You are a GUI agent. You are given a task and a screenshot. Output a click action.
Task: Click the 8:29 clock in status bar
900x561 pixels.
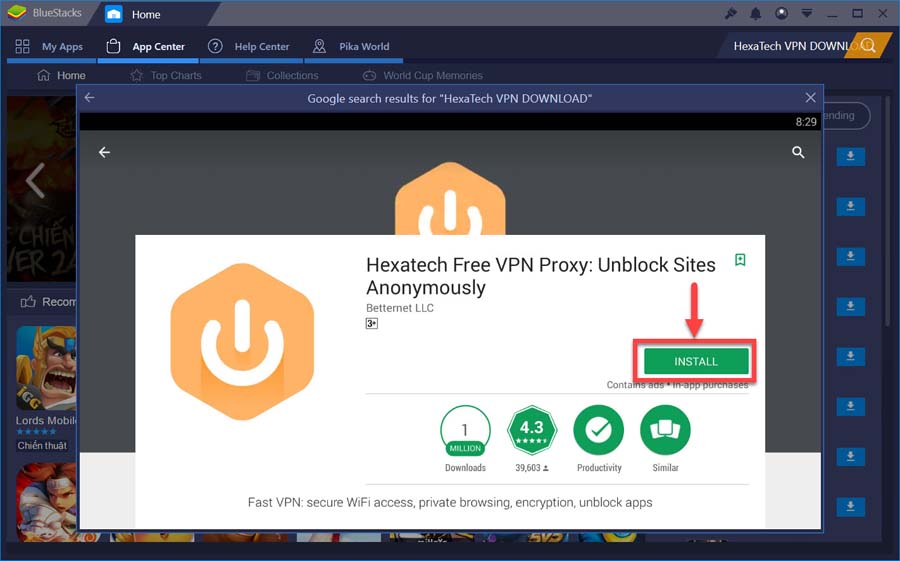coord(806,122)
